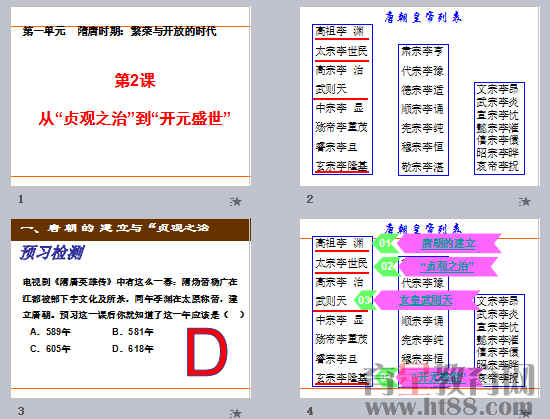Screen dimensions: 550x419
Task: Click the big red D answer letter
Action: pyautogui.click(x=207, y=352)
